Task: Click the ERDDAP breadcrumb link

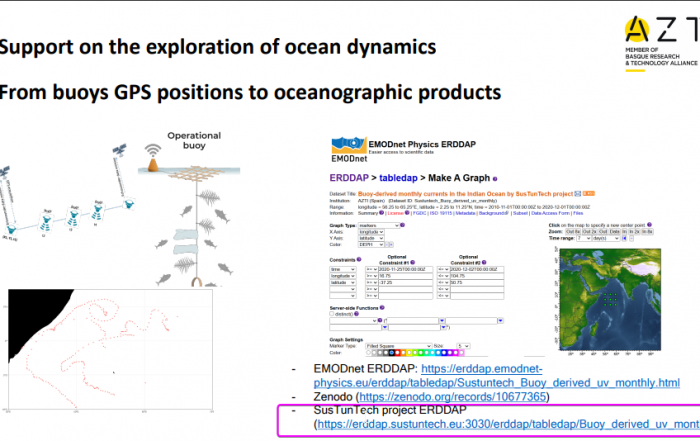Action: [349, 178]
